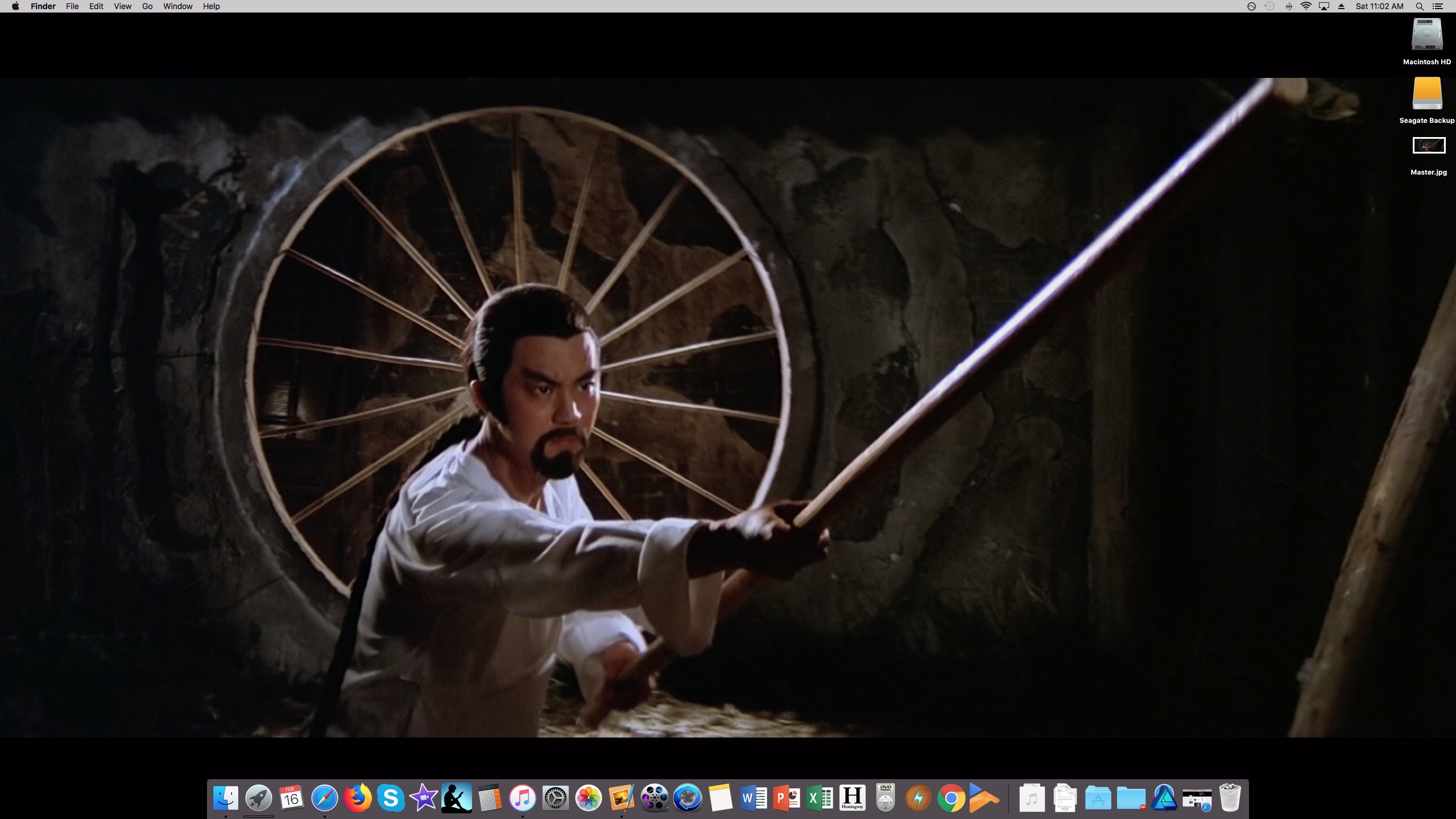Open the Bluetooth status menu
Viewport: 1456px width, 819px height.
coord(1289,6)
